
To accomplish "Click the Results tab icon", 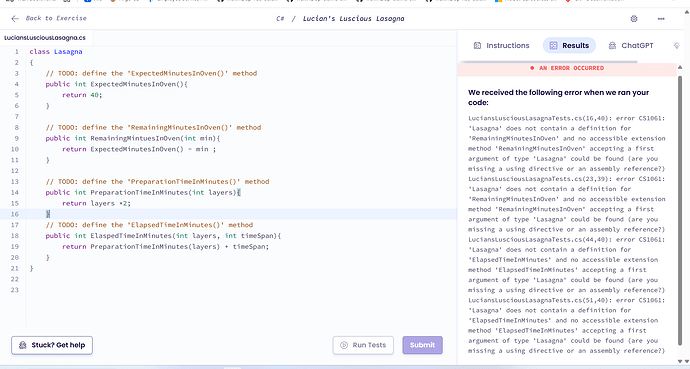I will (x=553, y=45).
